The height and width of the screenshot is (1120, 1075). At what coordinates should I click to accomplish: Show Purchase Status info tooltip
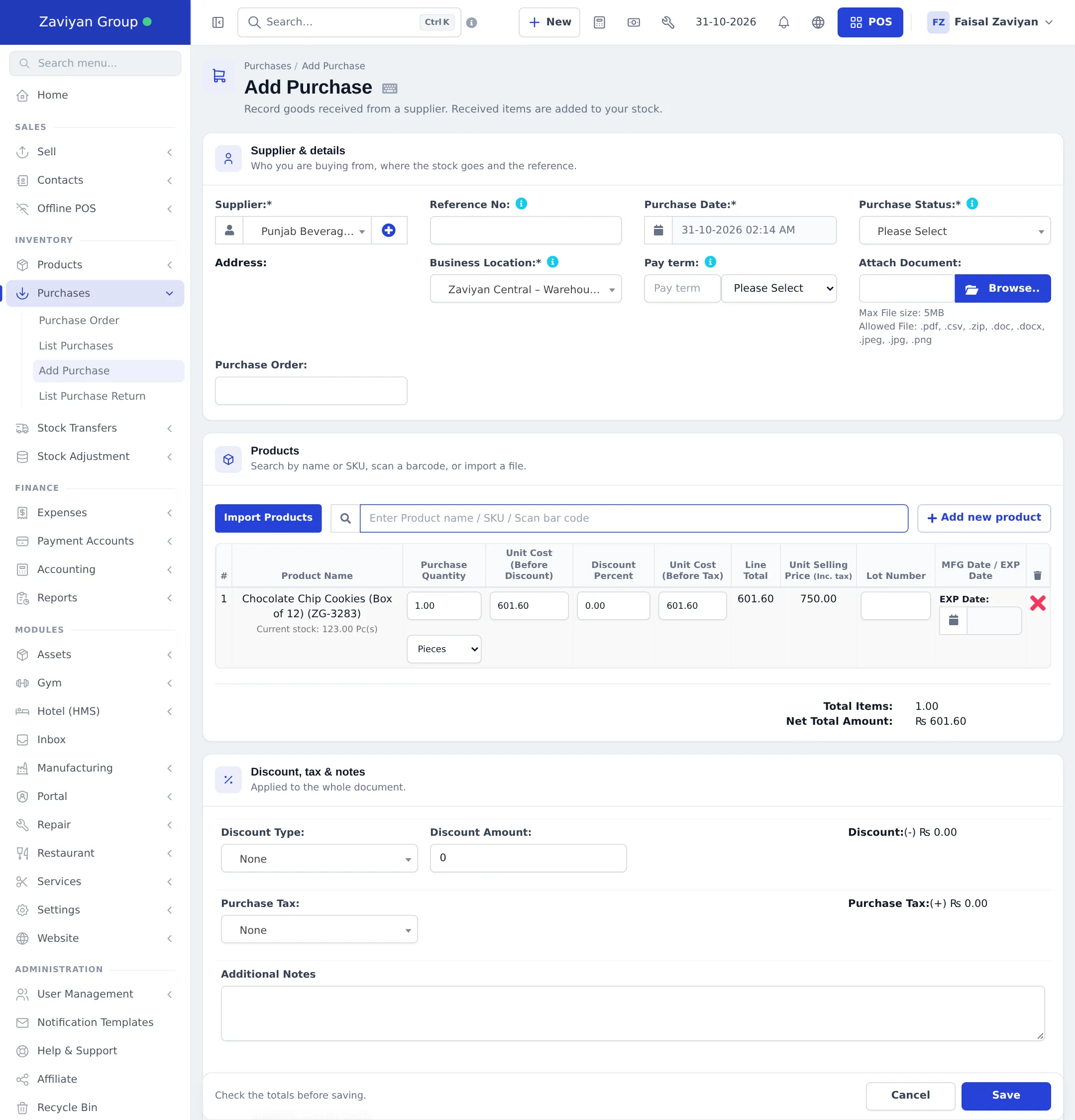click(x=972, y=204)
